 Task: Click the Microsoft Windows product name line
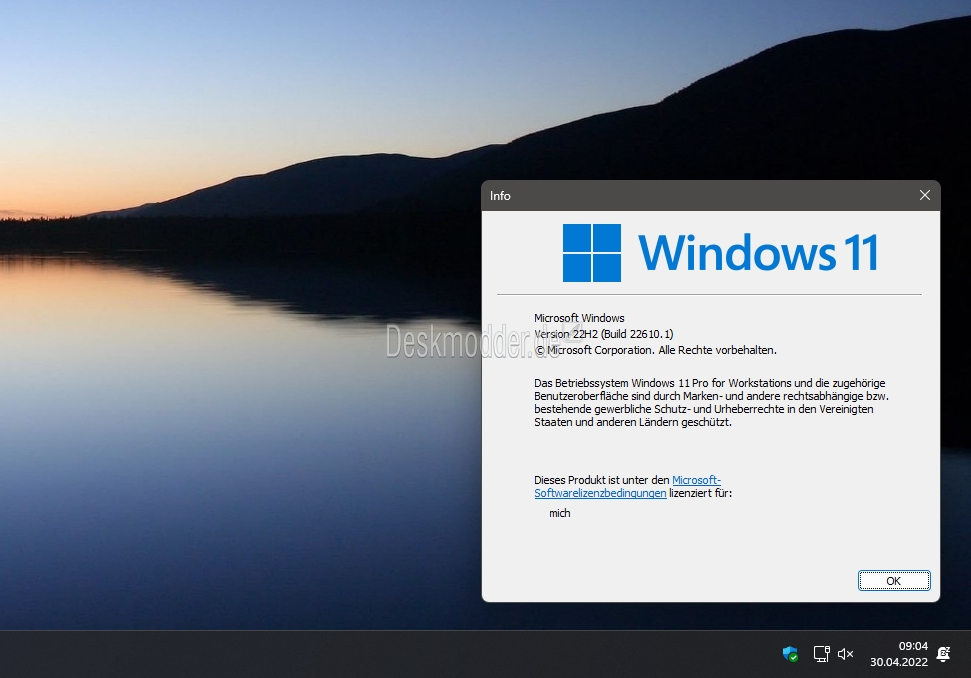pos(579,318)
